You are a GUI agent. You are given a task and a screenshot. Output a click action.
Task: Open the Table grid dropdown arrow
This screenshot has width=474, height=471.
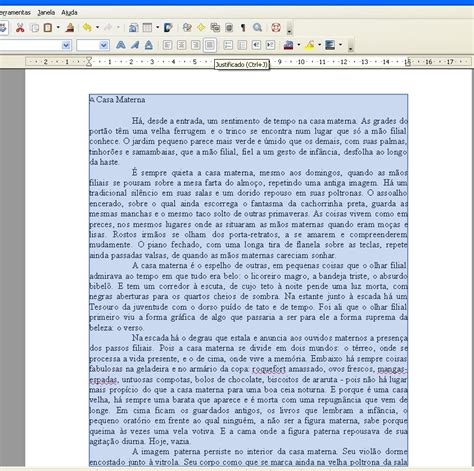(x=157, y=28)
